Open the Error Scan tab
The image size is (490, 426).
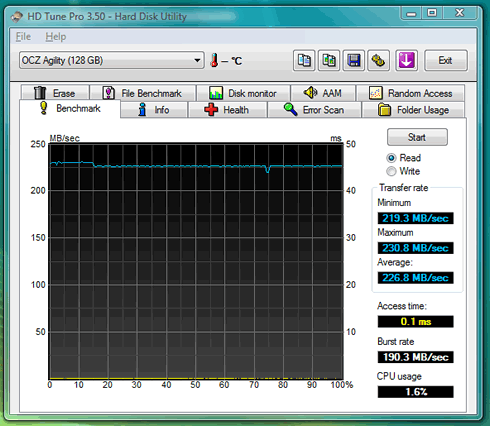314,110
